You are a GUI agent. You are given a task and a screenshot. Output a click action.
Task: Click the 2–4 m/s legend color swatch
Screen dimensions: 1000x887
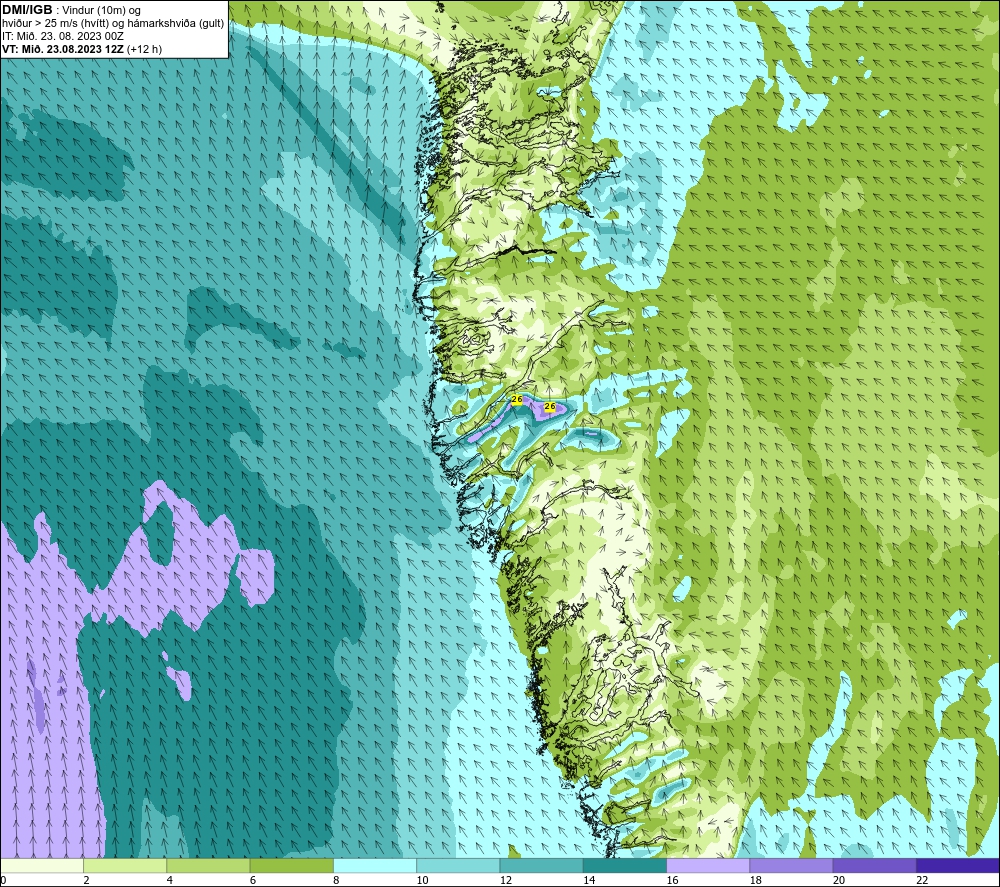(125, 865)
